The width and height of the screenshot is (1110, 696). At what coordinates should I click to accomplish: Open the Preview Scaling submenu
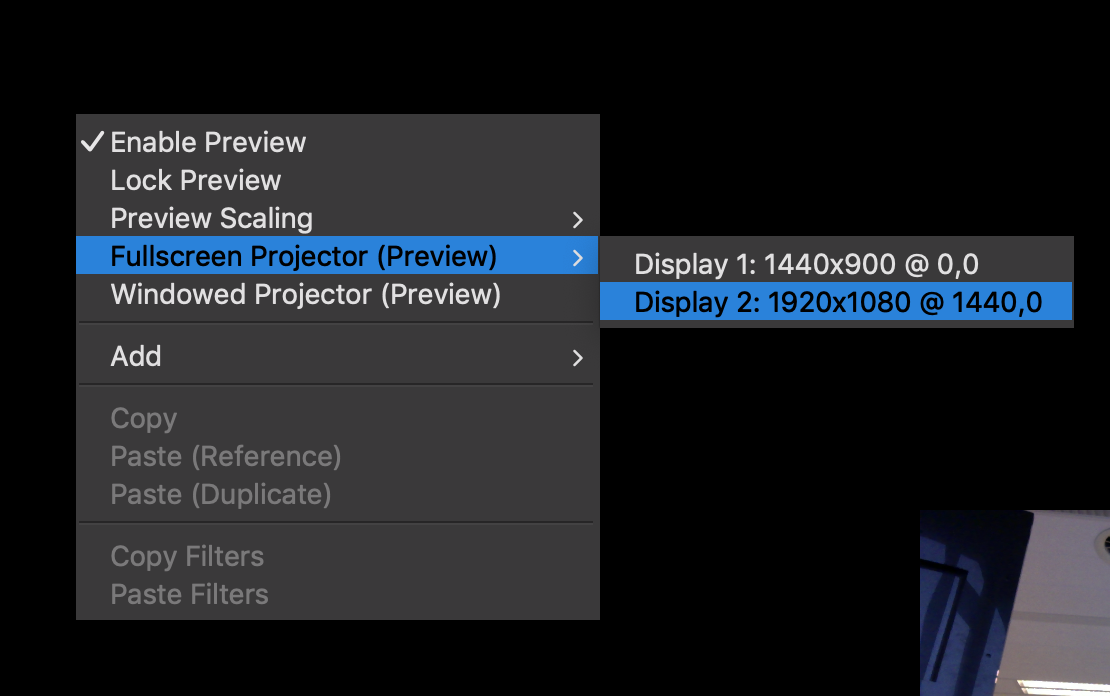click(213, 218)
